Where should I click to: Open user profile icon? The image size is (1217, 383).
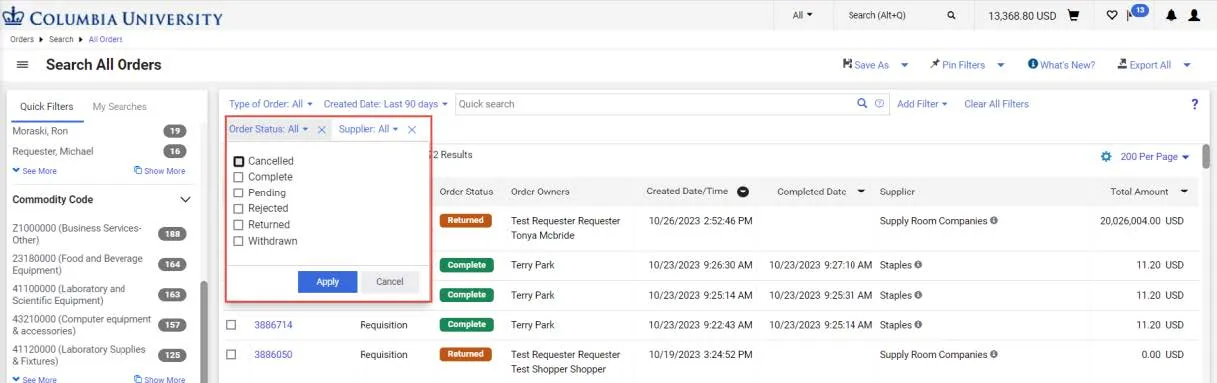click(1194, 15)
